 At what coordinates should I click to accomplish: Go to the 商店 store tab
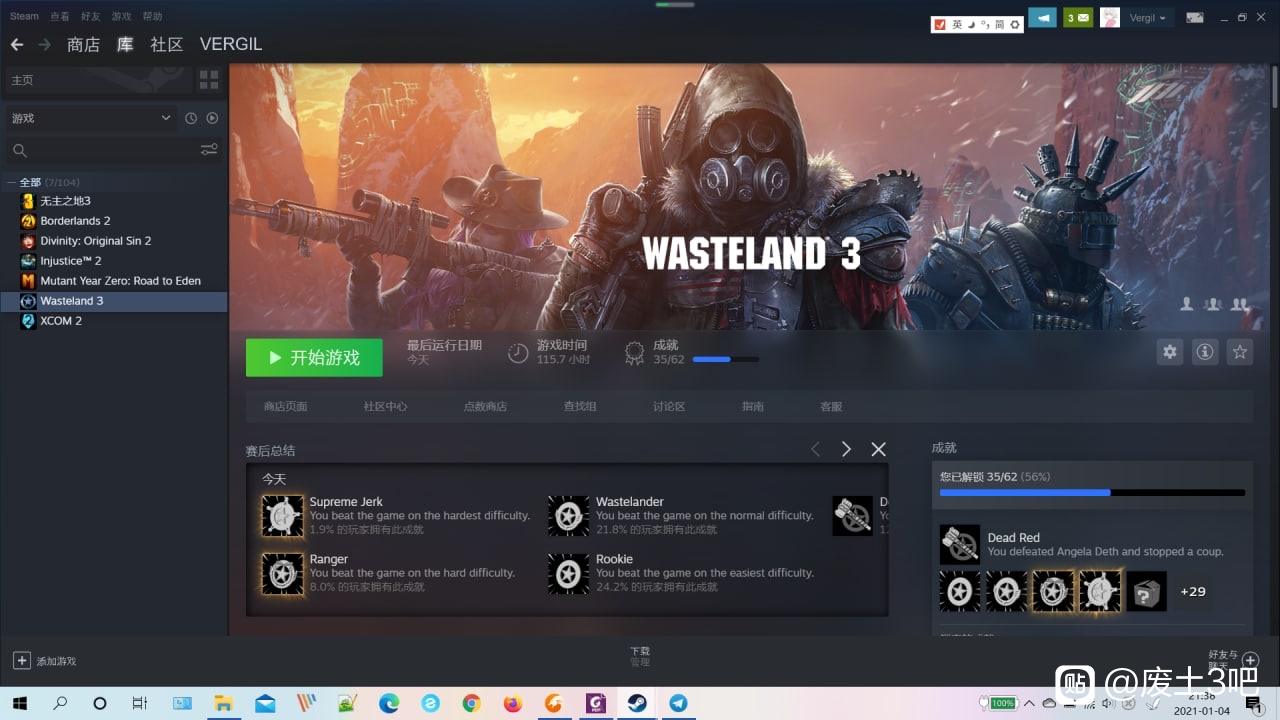pos(83,45)
